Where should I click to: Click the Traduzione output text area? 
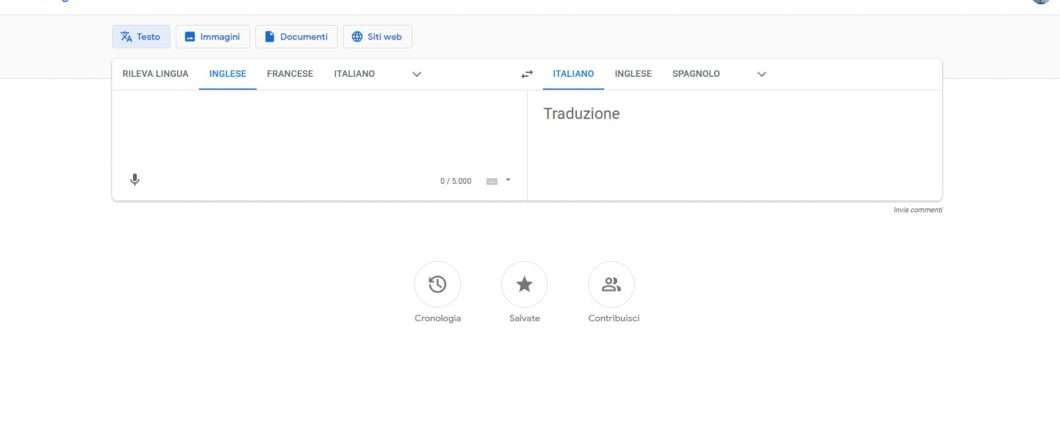pos(735,145)
